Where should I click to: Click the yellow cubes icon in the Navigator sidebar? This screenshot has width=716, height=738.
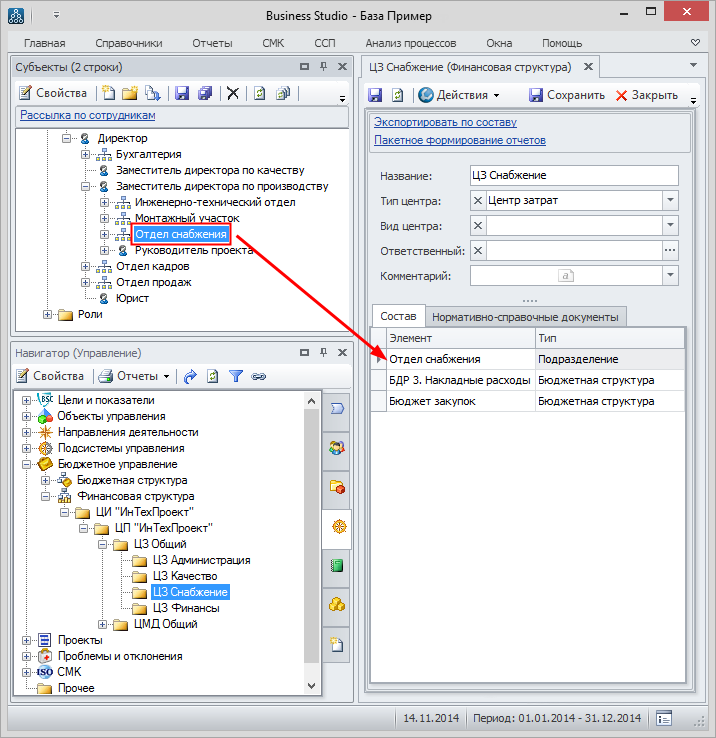click(x=337, y=604)
